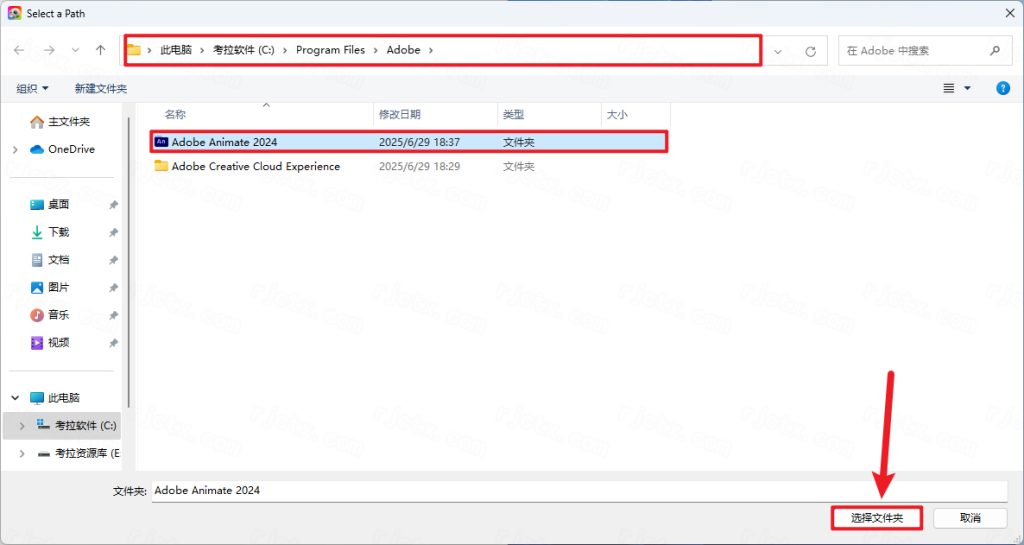The width and height of the screenshot is (1024, 545).
Task: Click the blue Help question mark icon
Action: pos(1003,88)
